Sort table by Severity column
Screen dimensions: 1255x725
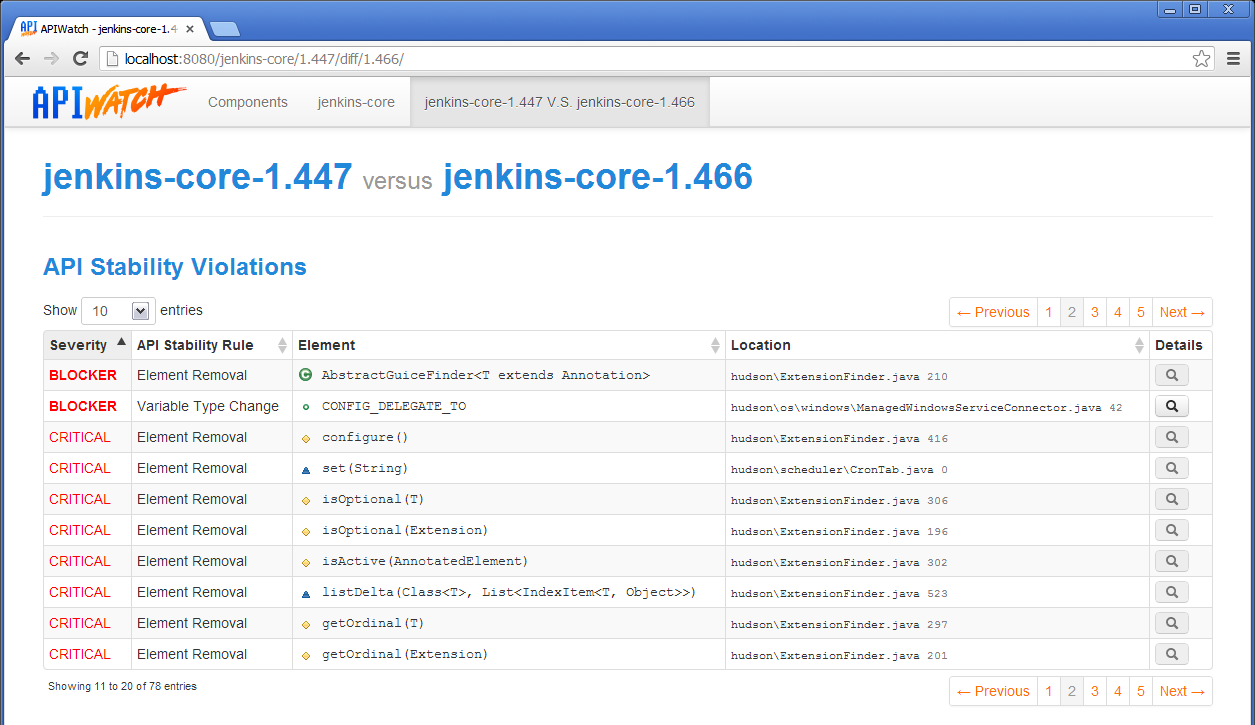coord(87,345)
